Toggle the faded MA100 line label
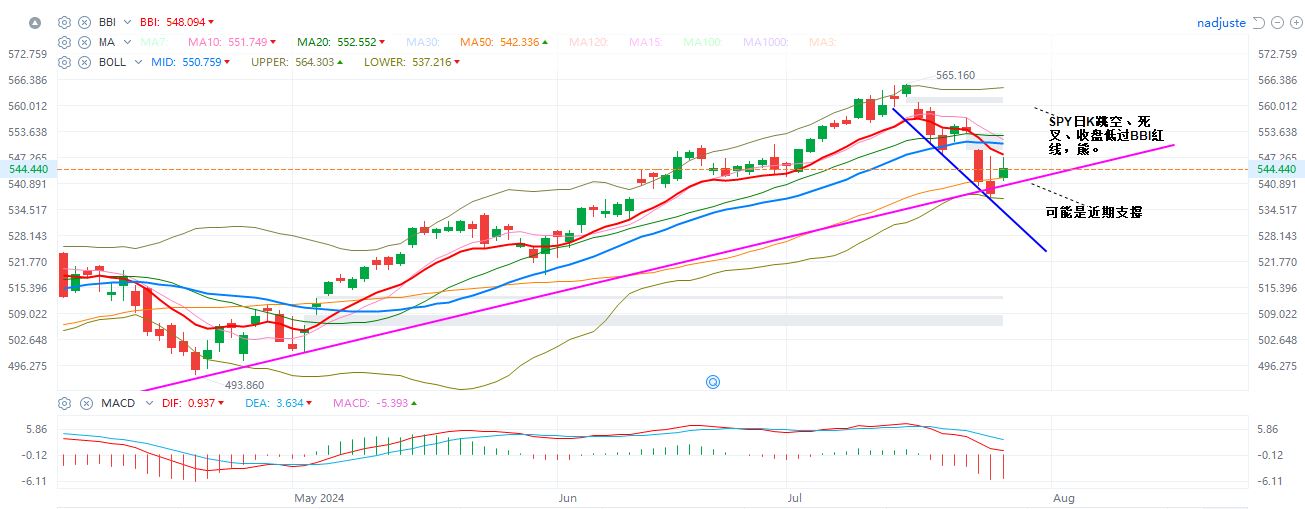1305x509 pixels. [704, 42]
